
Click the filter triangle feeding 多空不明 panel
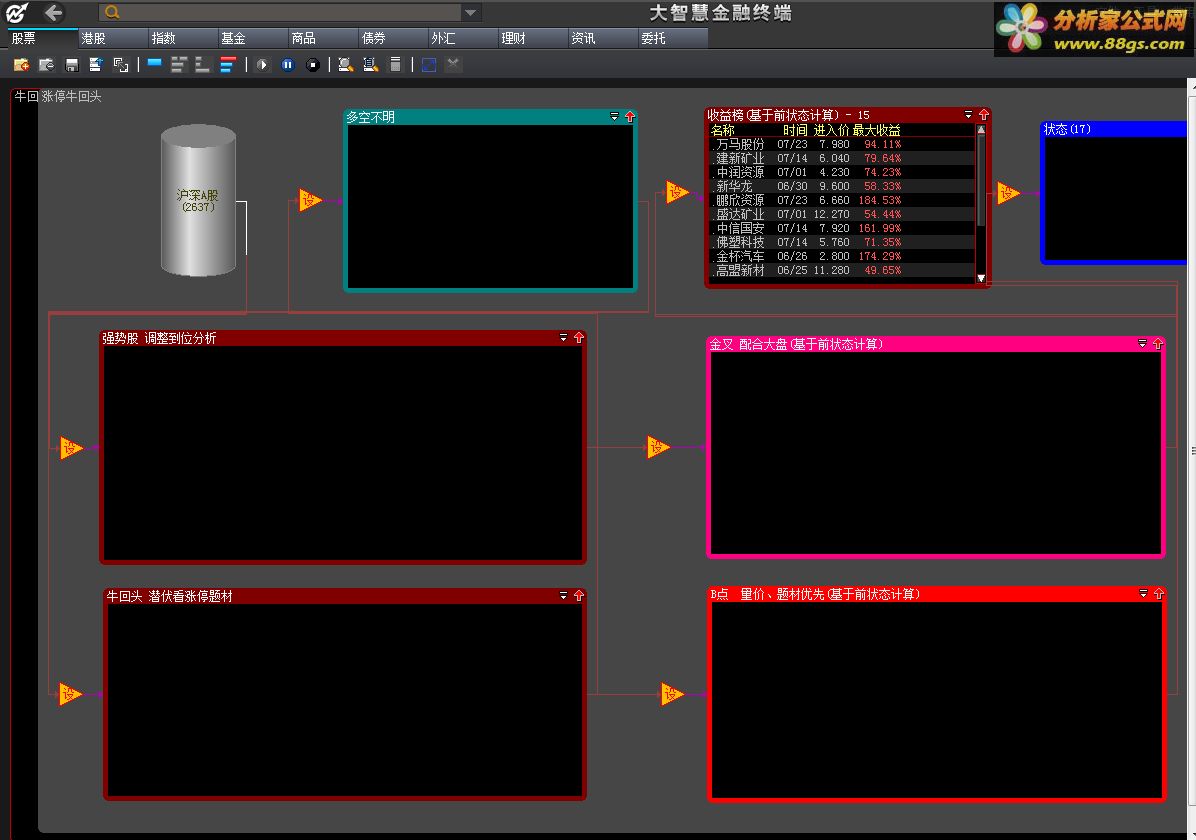[310, 200]
